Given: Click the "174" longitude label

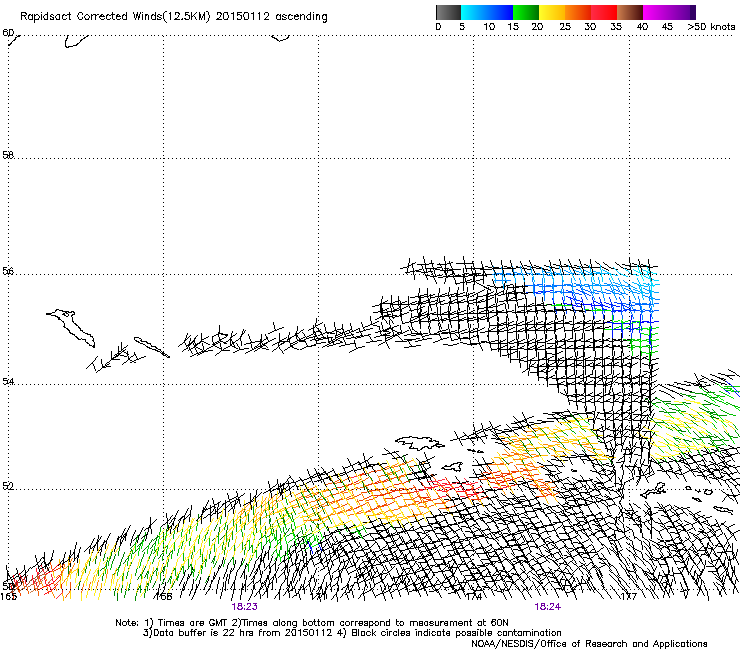Looking at the screenshot, I should pos(474,597).
